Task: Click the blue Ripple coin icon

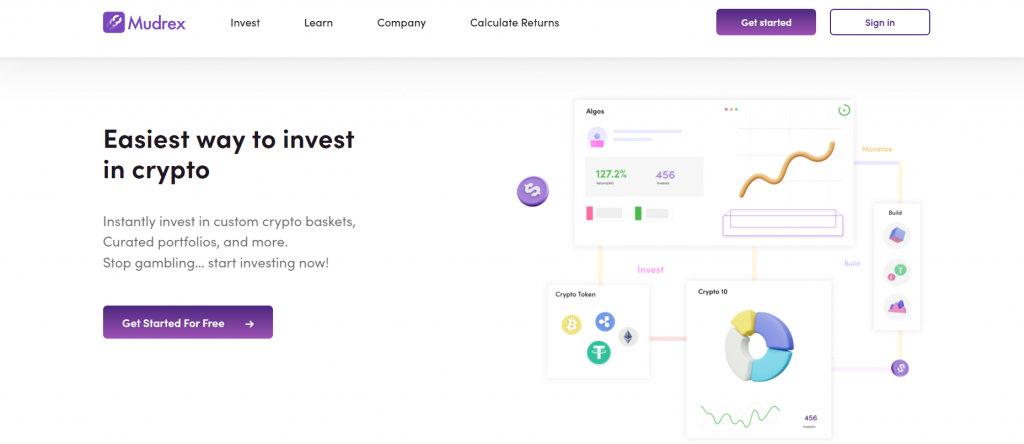Action: click(605, 321)
